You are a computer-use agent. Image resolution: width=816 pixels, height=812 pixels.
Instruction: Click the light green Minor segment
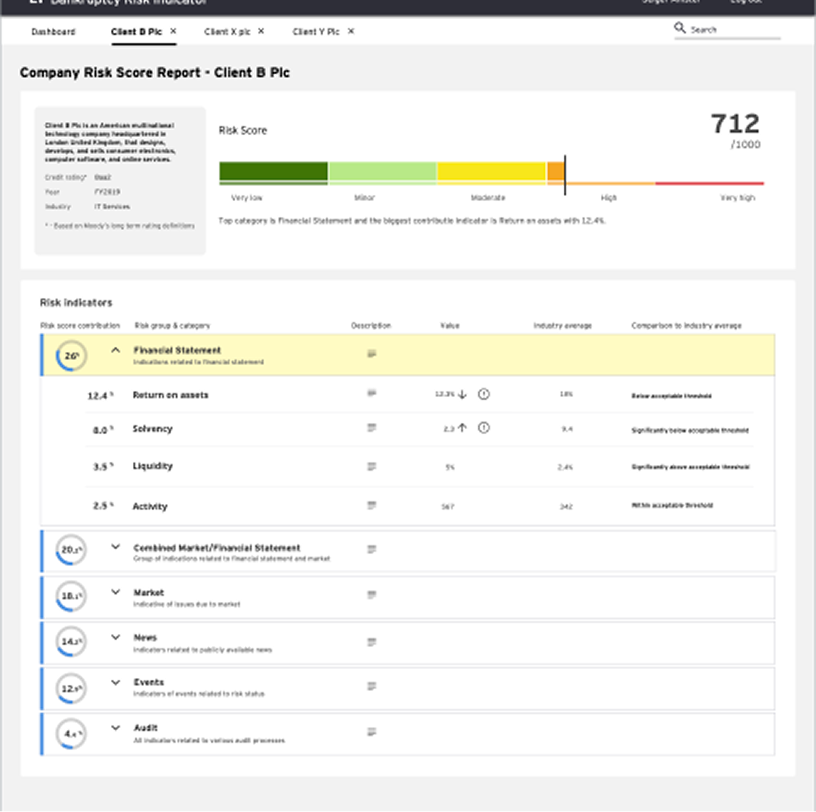(x=382, y=171)
